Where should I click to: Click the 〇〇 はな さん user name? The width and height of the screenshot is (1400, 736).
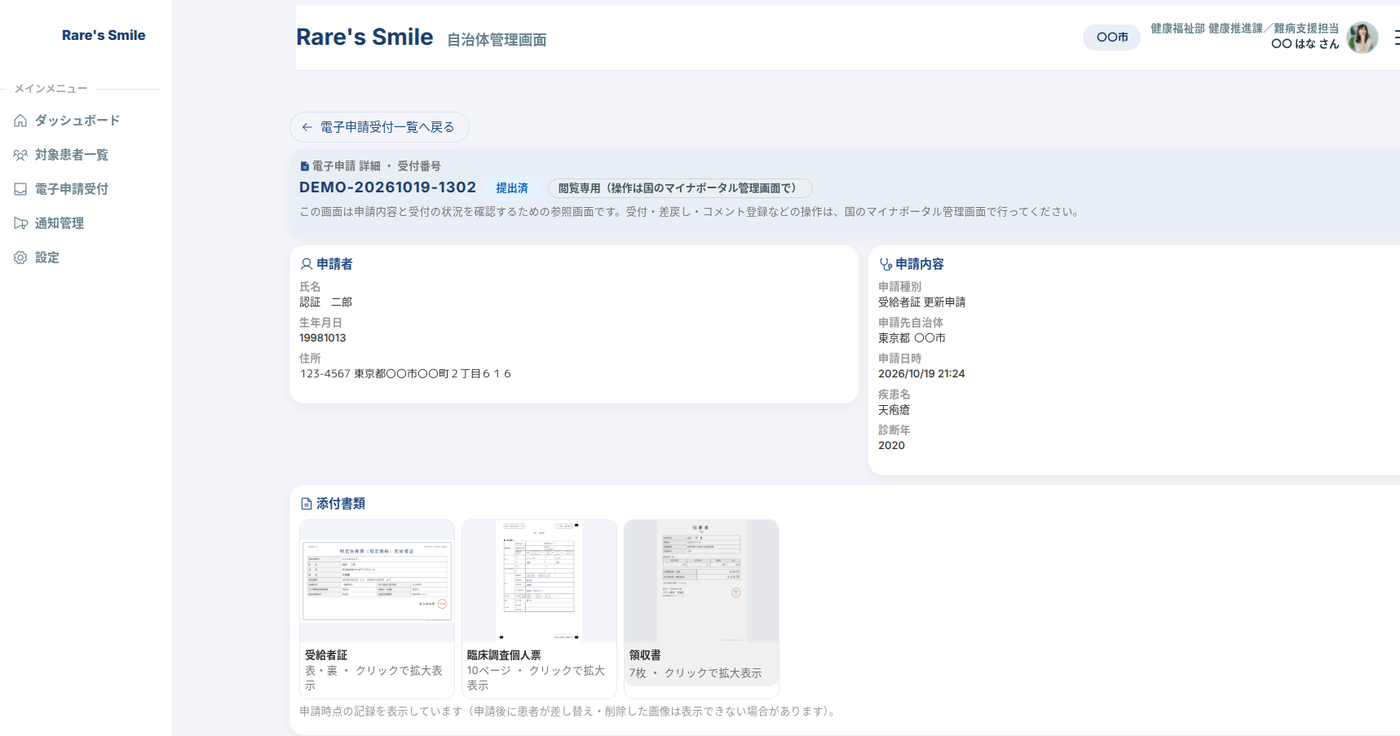click(x=1305, y=45)
